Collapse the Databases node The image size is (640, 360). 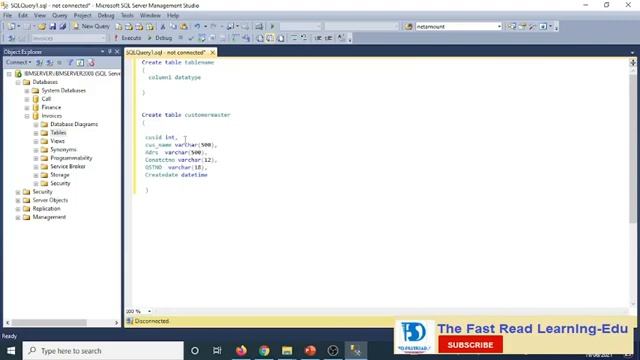click(x=18, y=82)
